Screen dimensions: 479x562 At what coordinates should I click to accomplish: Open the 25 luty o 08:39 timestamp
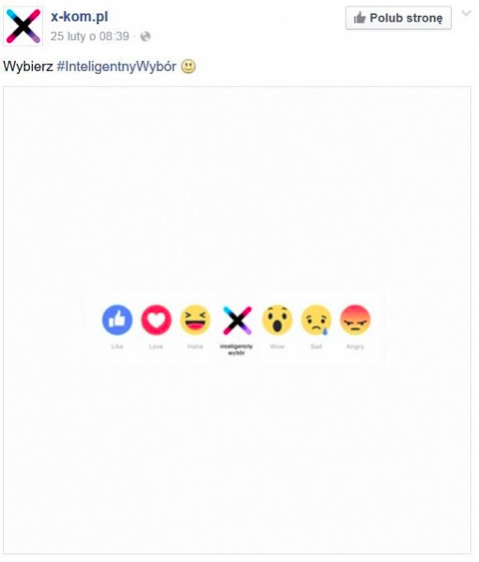point(90,37)
